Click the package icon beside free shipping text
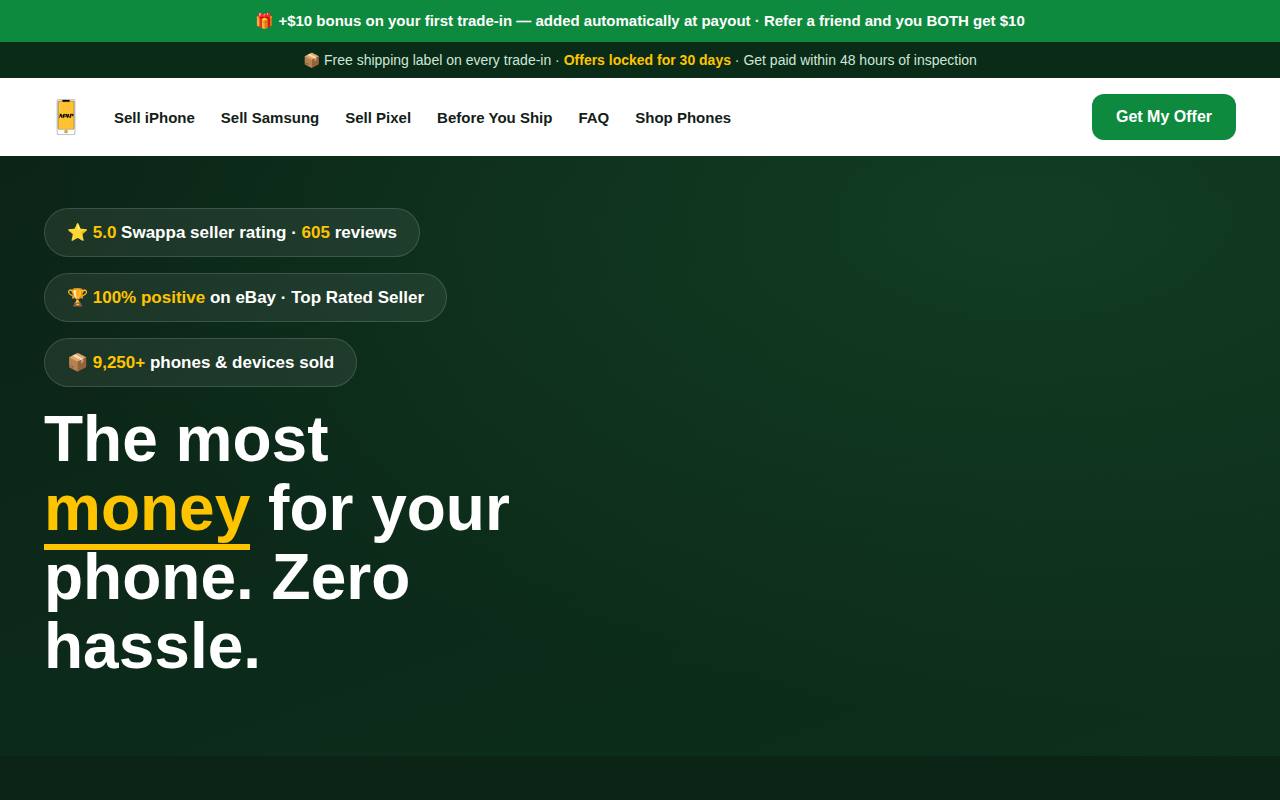The image size is (1280, 800). 312,60
